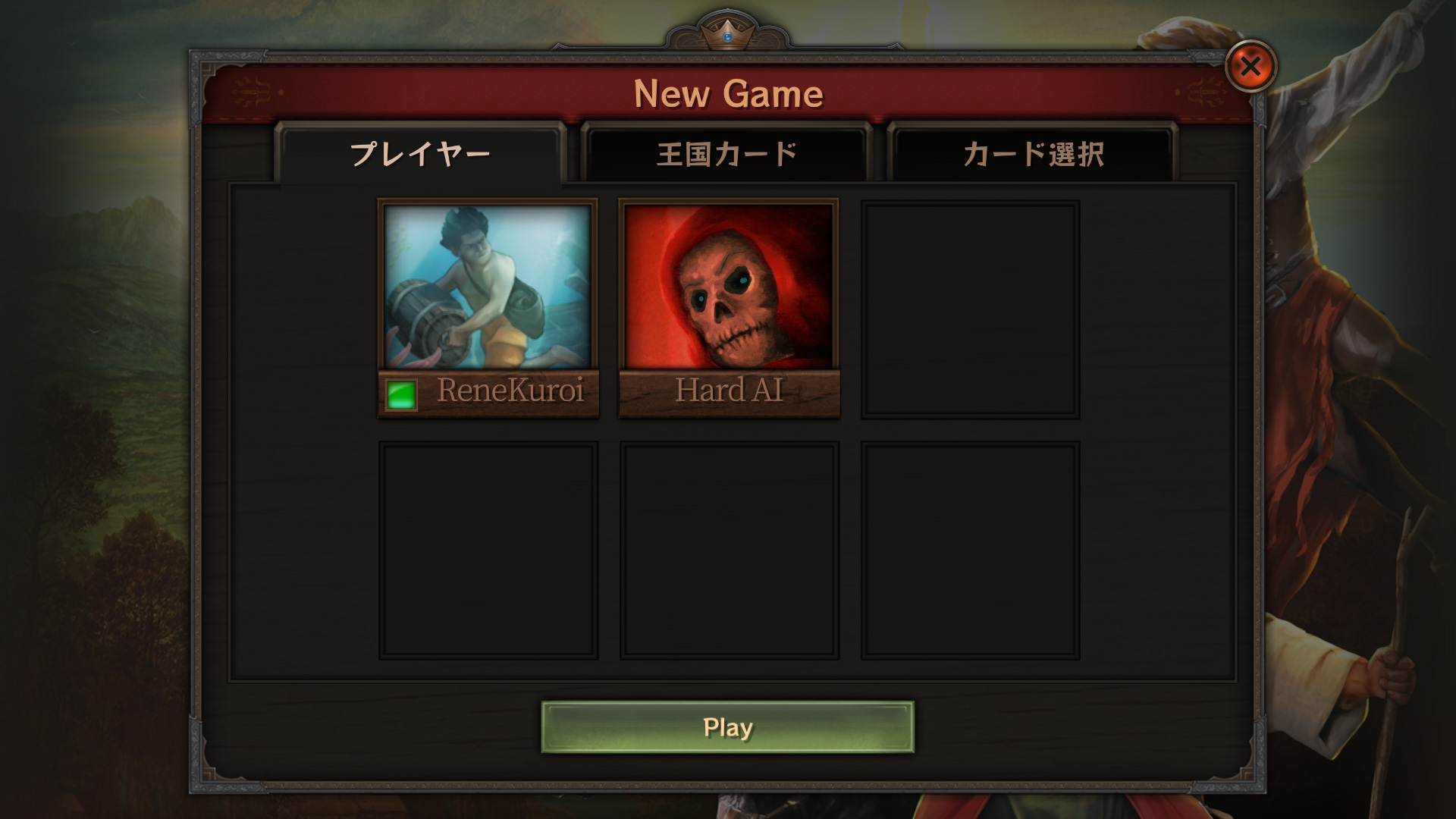
Task: Click the New Game title banner
Action: pos(728,94)
